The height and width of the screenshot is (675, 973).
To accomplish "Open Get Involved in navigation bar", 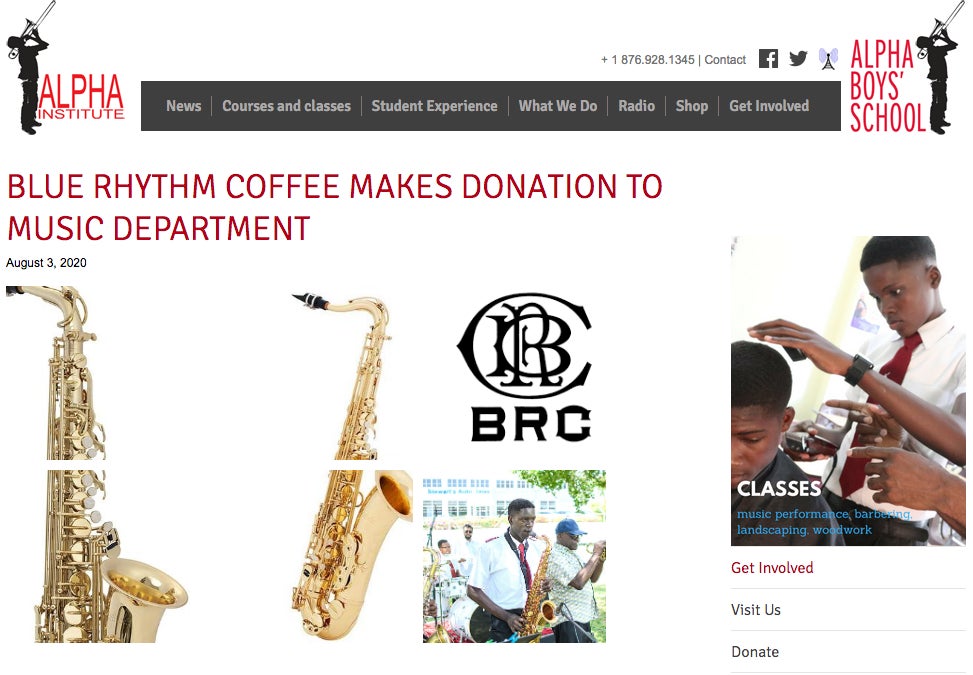I will (769, 106).
